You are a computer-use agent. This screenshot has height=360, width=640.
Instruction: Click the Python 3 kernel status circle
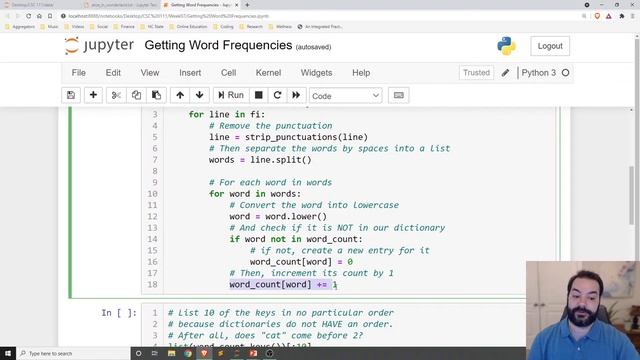tap(565, 73)
